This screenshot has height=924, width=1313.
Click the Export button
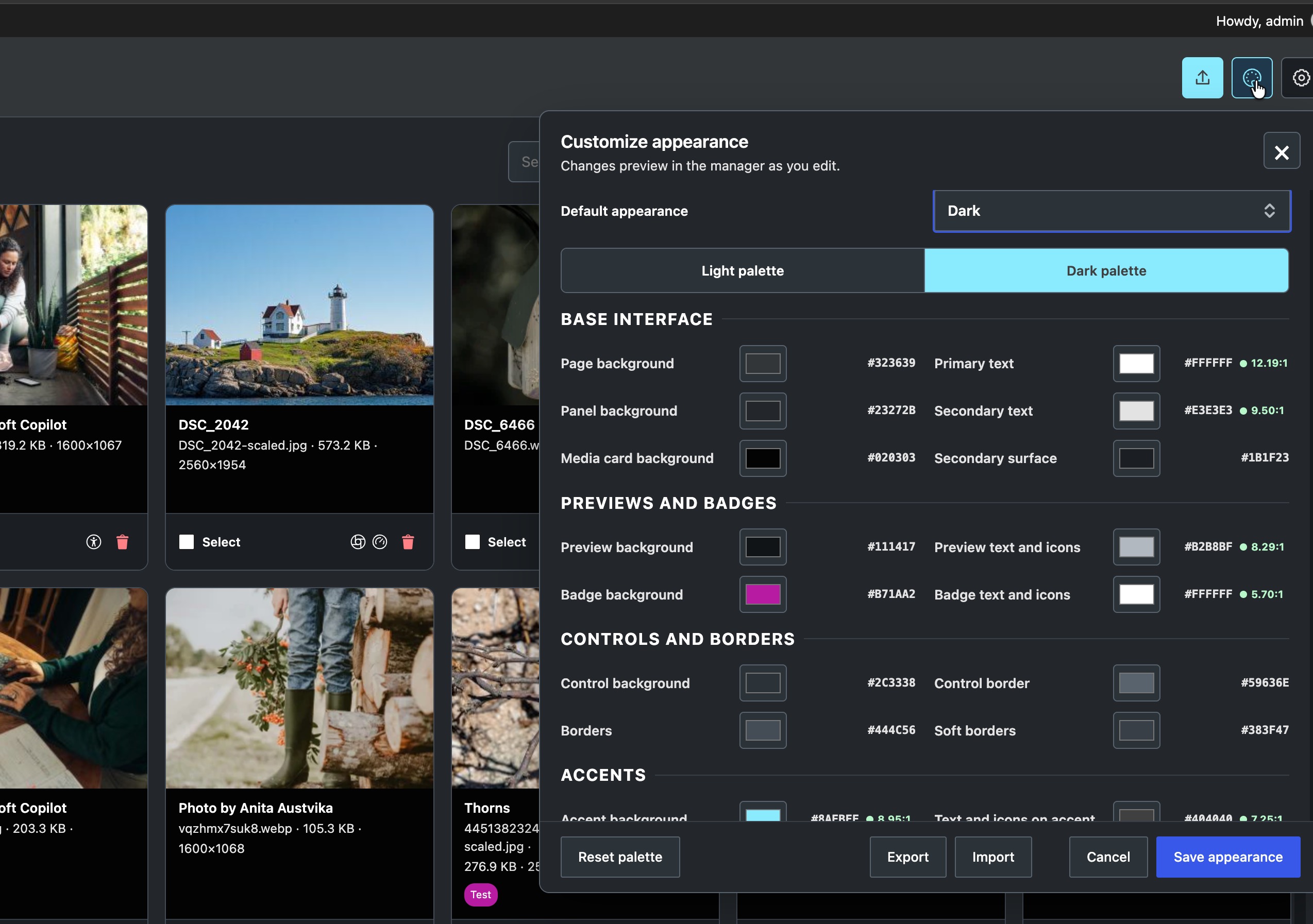(x=907, y=857)
